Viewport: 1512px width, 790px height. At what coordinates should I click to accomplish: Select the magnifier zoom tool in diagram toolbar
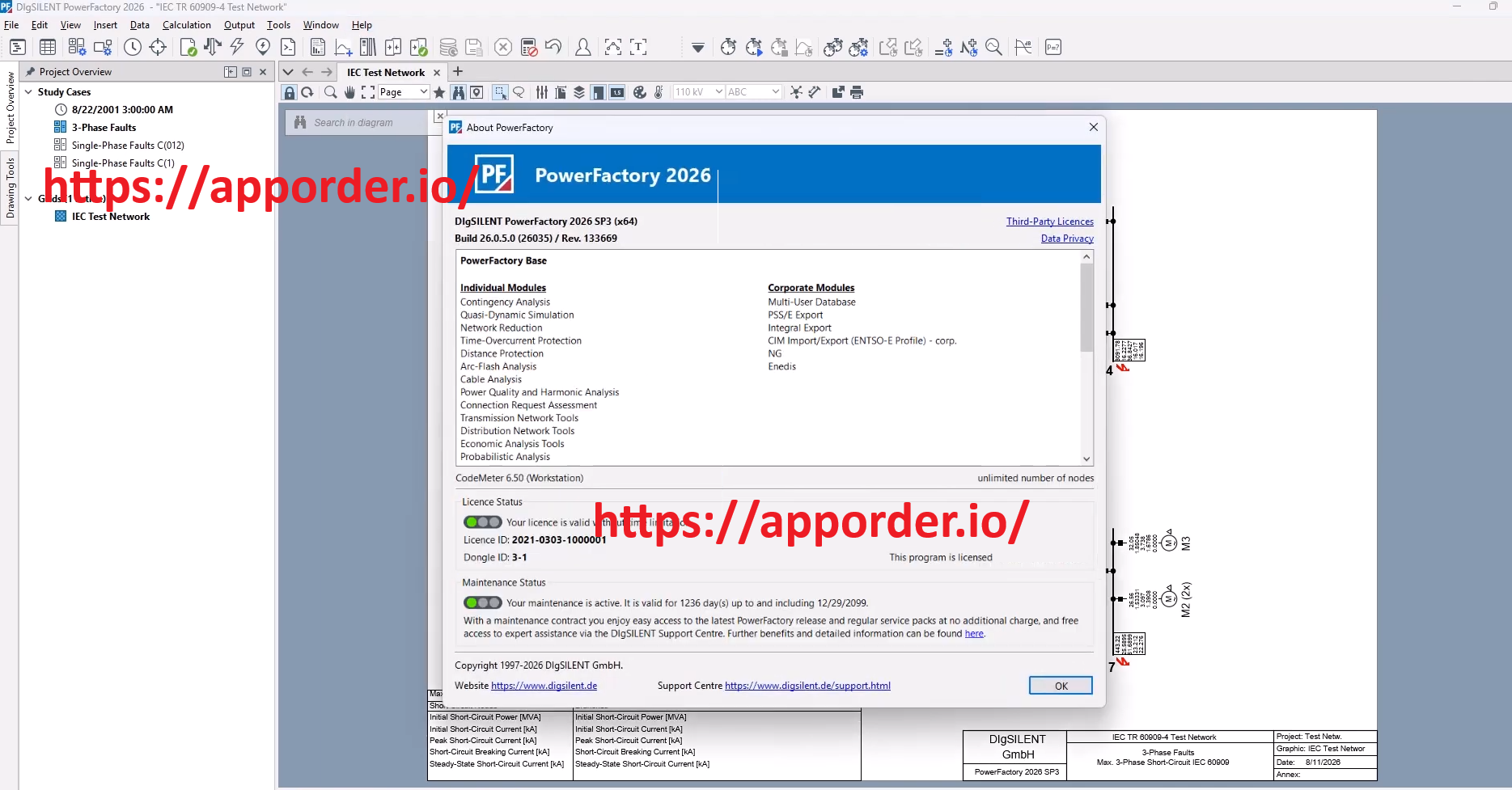point(331,92)
